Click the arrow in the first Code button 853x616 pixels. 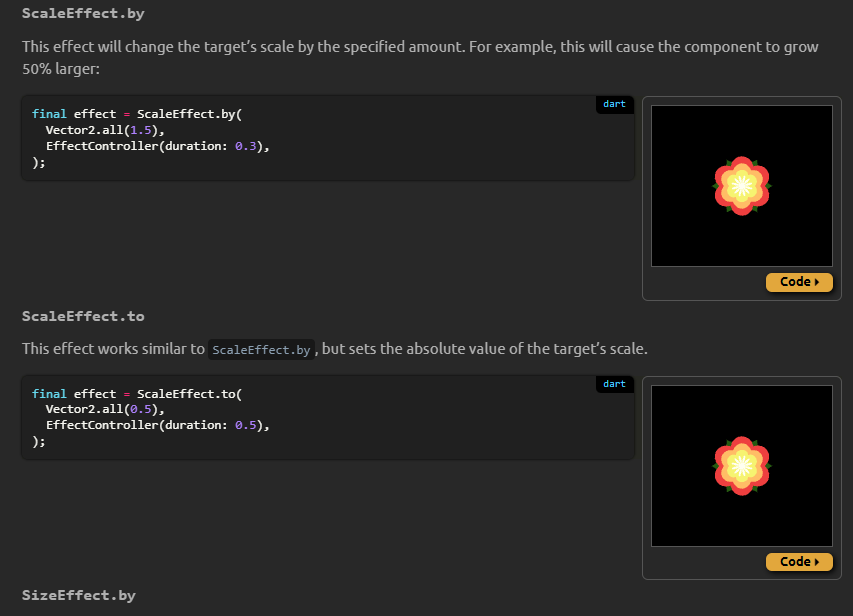click(x=815, y=282)
